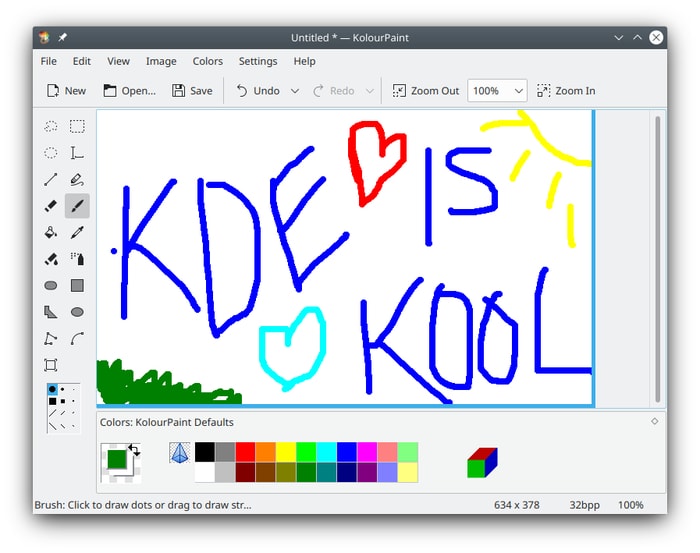Choose the medium square brush shape
This screenshot has height=553, width=700.
pyautogui.click(x=62, y=401)
